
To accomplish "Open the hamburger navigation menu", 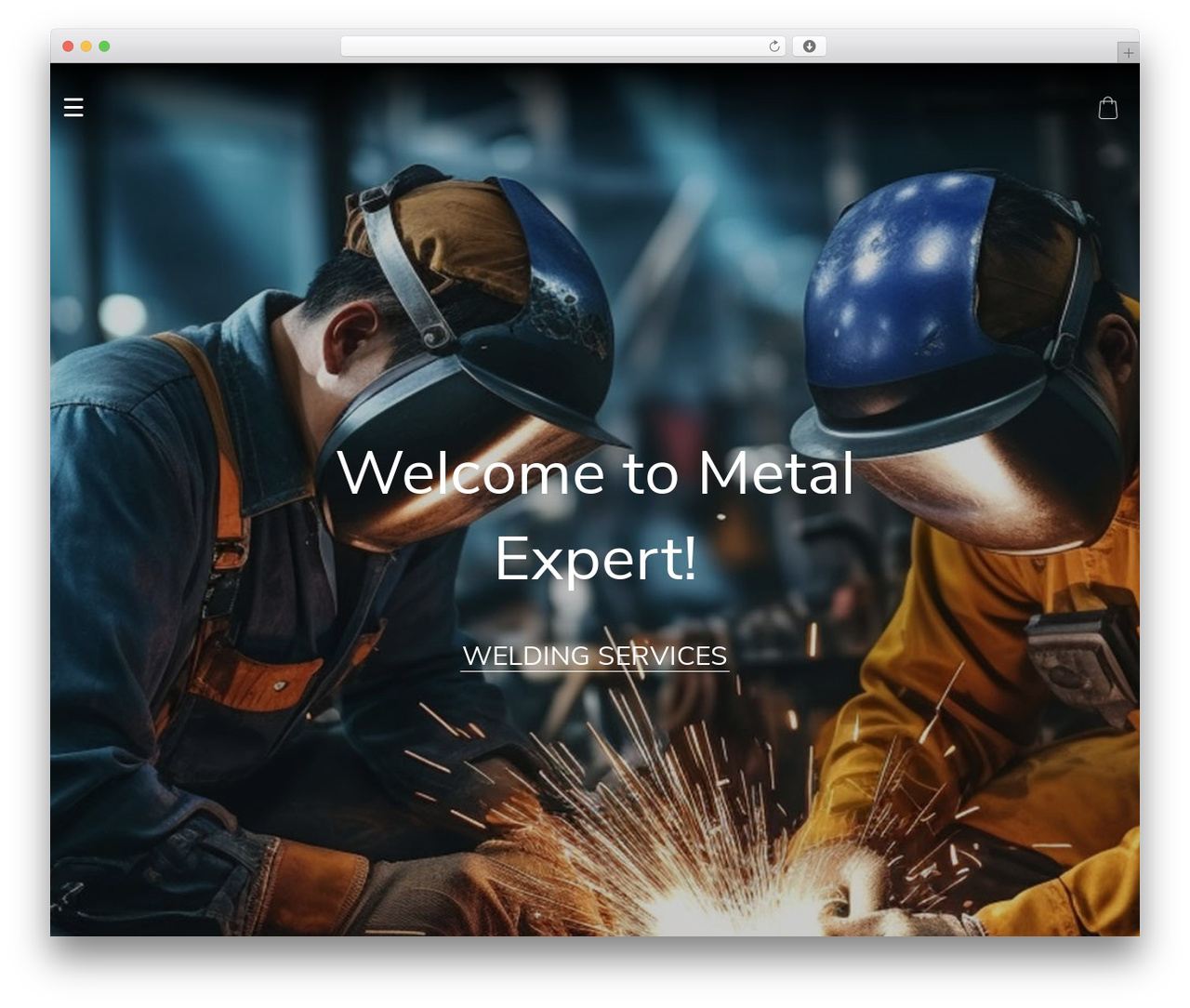I will click(x=73, y=108).
